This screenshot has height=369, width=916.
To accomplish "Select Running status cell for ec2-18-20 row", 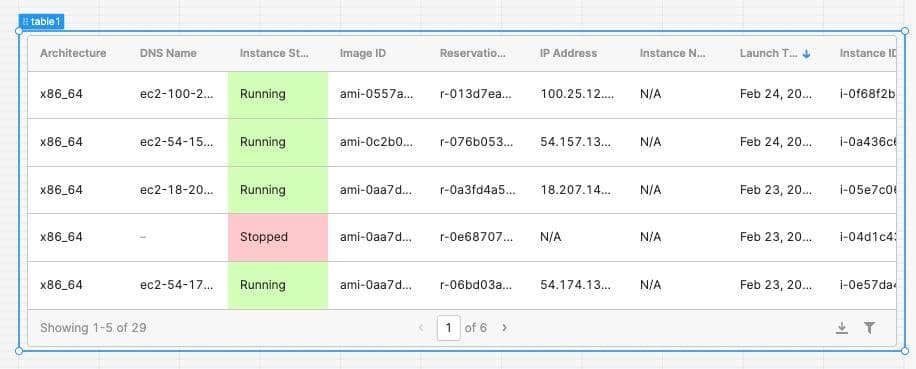I will coord(278,190).
